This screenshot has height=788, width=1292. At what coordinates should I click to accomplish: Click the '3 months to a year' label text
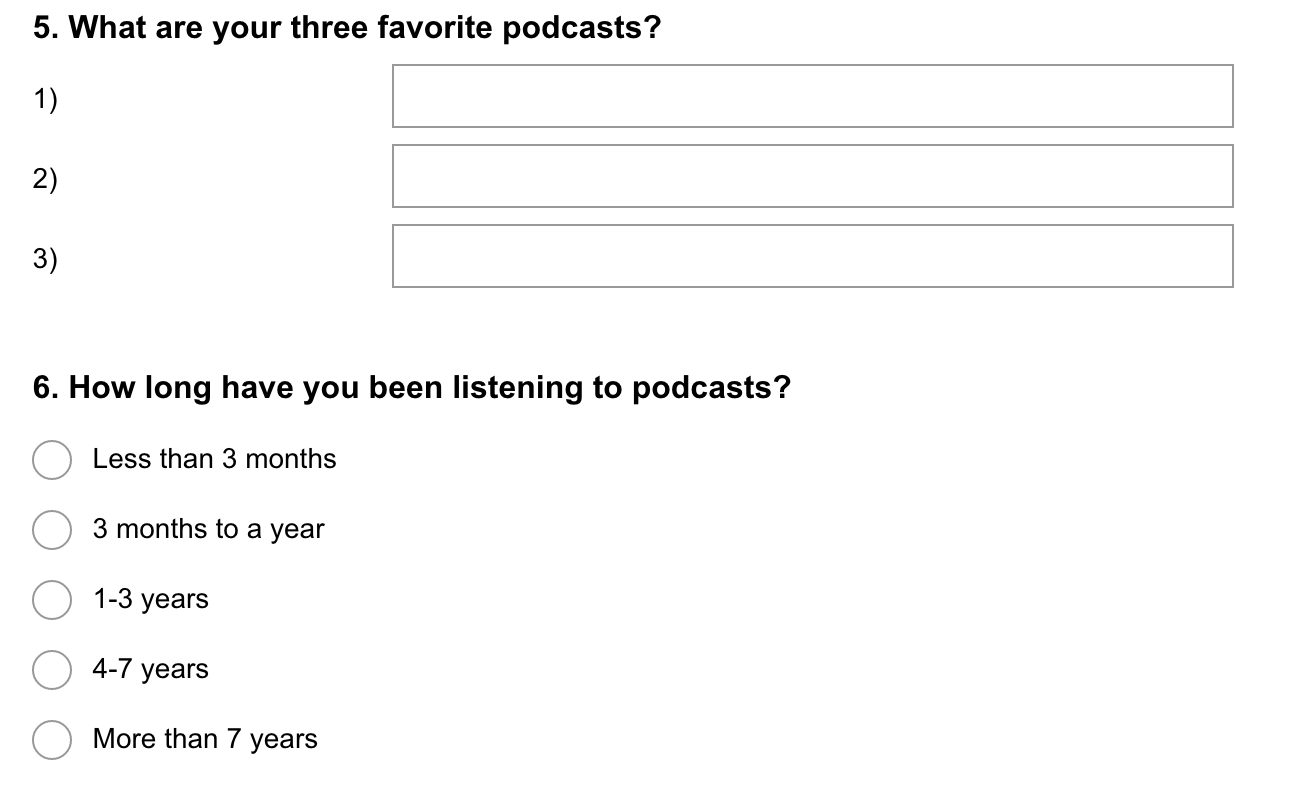pyautogui.click(x=209, y=529)
